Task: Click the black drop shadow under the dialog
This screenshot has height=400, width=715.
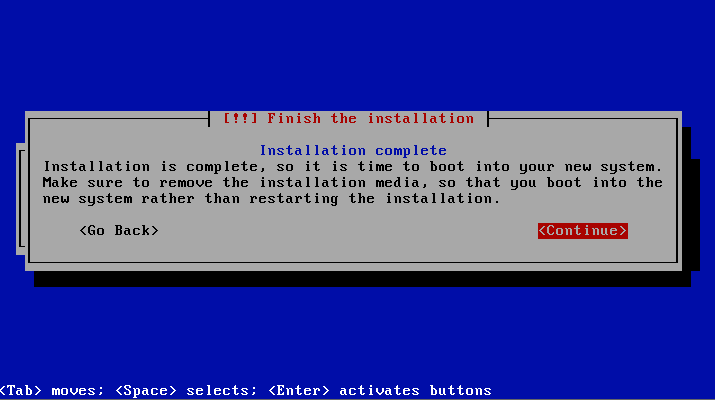Action: pos(363,279)
